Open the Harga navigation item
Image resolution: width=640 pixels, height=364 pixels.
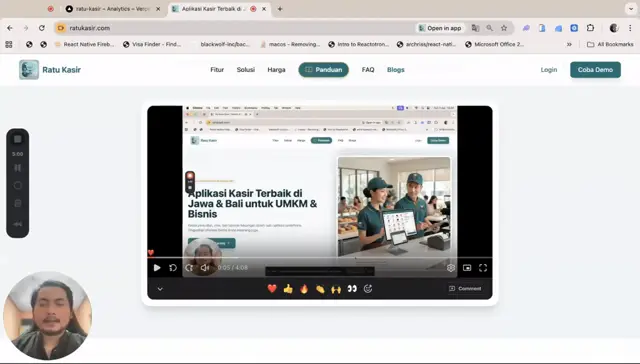pos(276,70)
